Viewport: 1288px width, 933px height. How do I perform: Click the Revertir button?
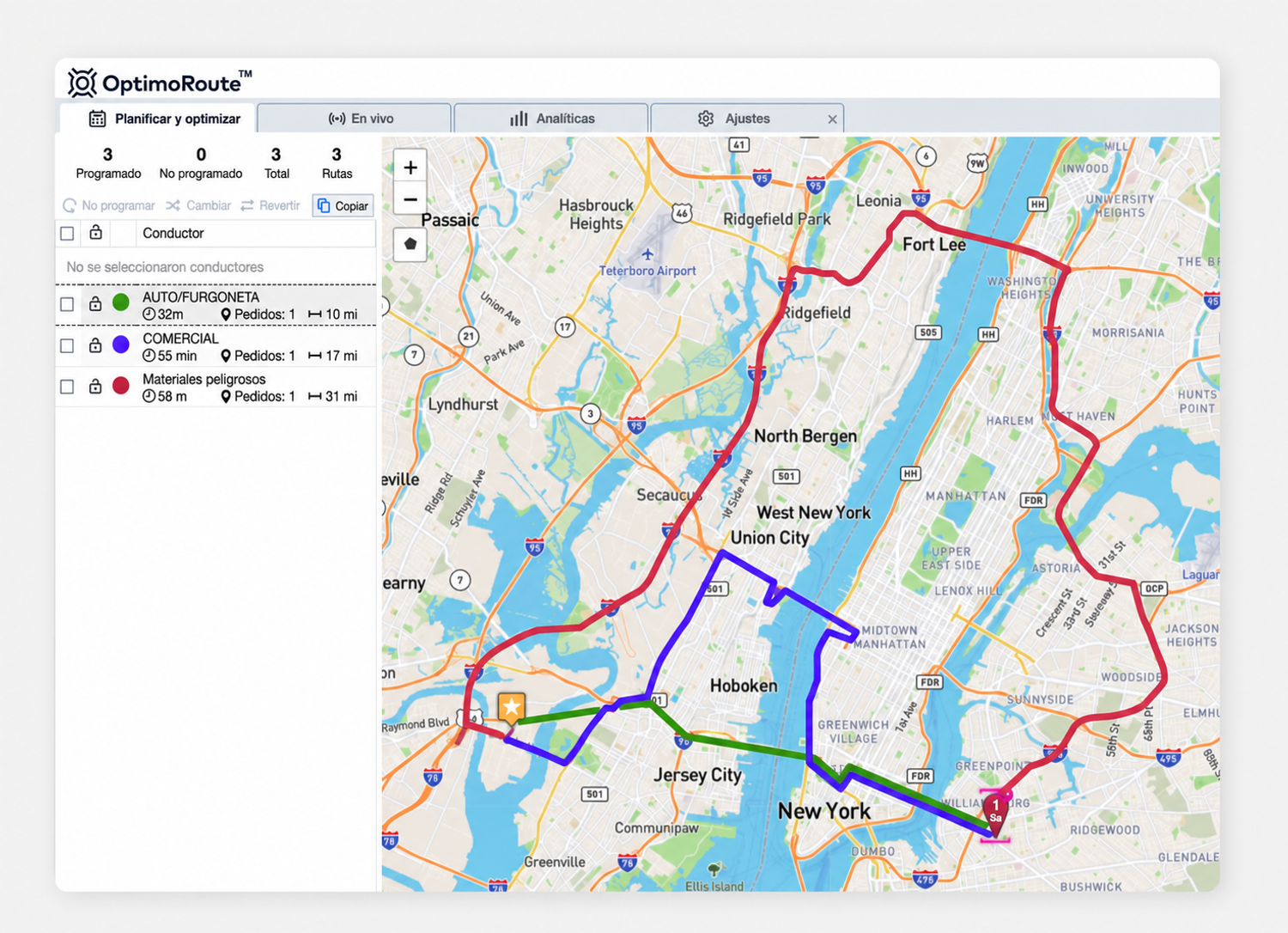(270, 205)
